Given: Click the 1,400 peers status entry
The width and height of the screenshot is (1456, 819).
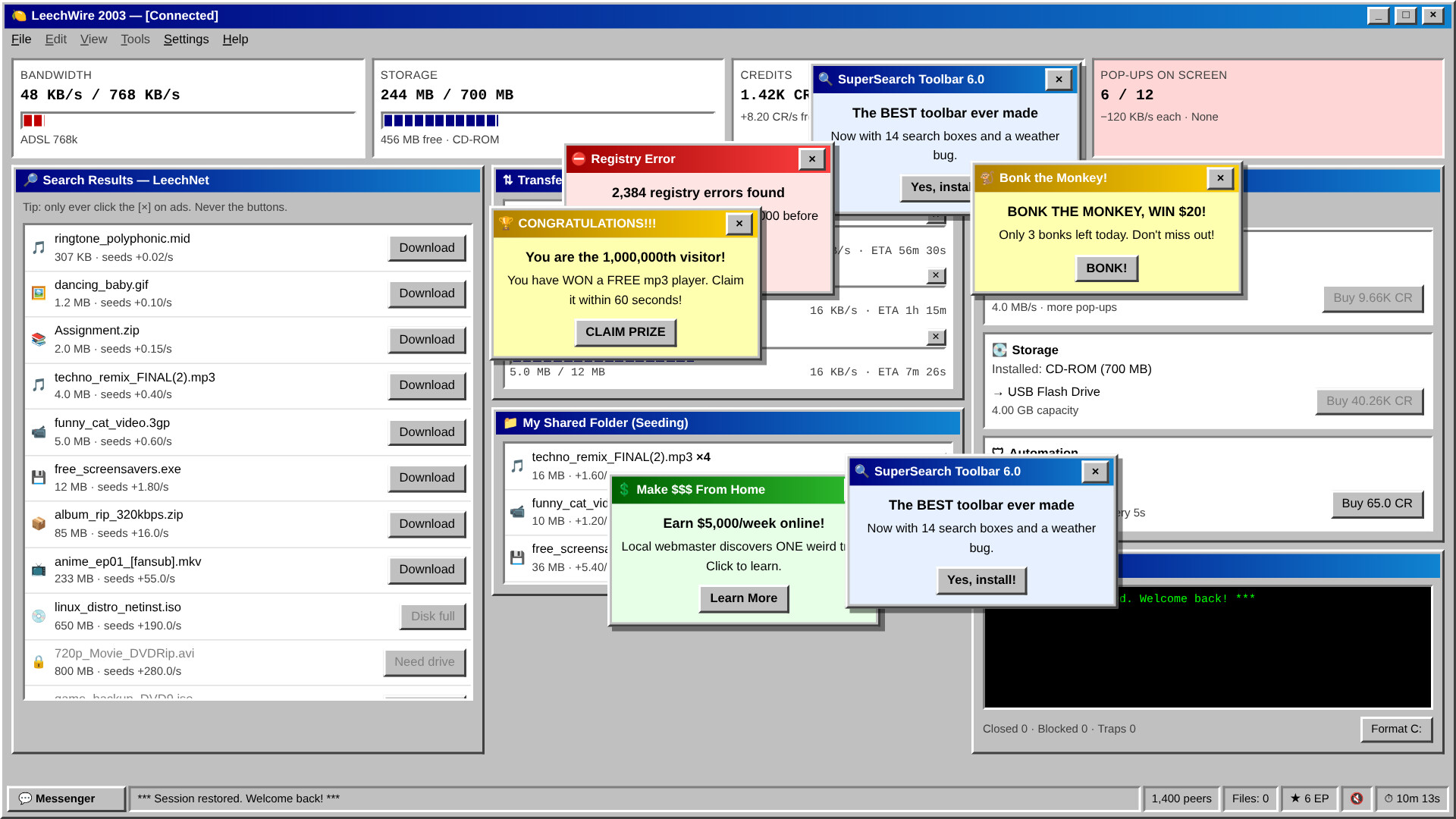Looking at the screenshot, I should click(x=1181, y=799).
